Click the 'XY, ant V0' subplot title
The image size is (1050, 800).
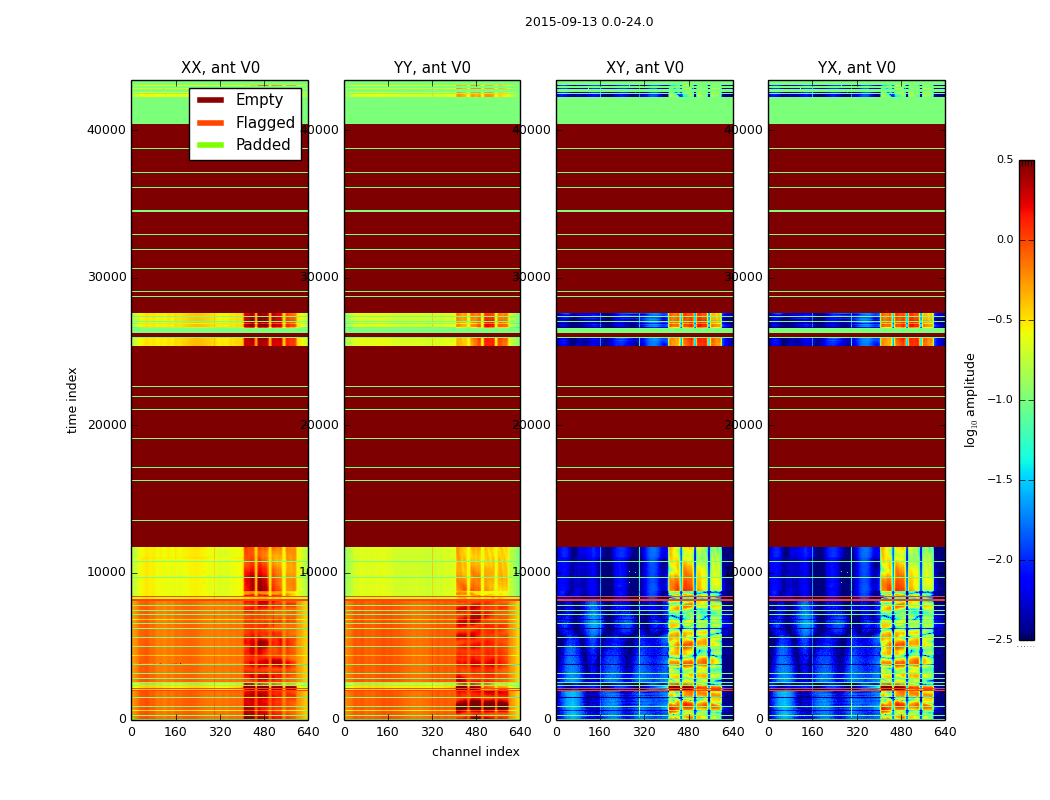tap(645, 68)
